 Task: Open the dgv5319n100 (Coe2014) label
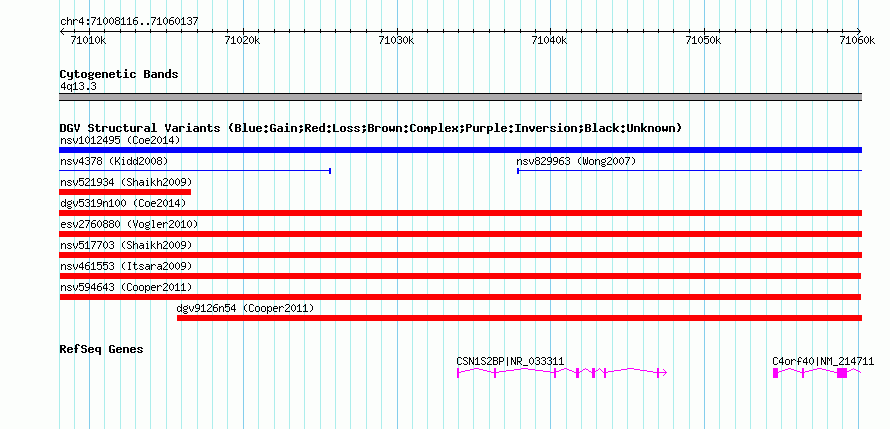click(123, 203)
